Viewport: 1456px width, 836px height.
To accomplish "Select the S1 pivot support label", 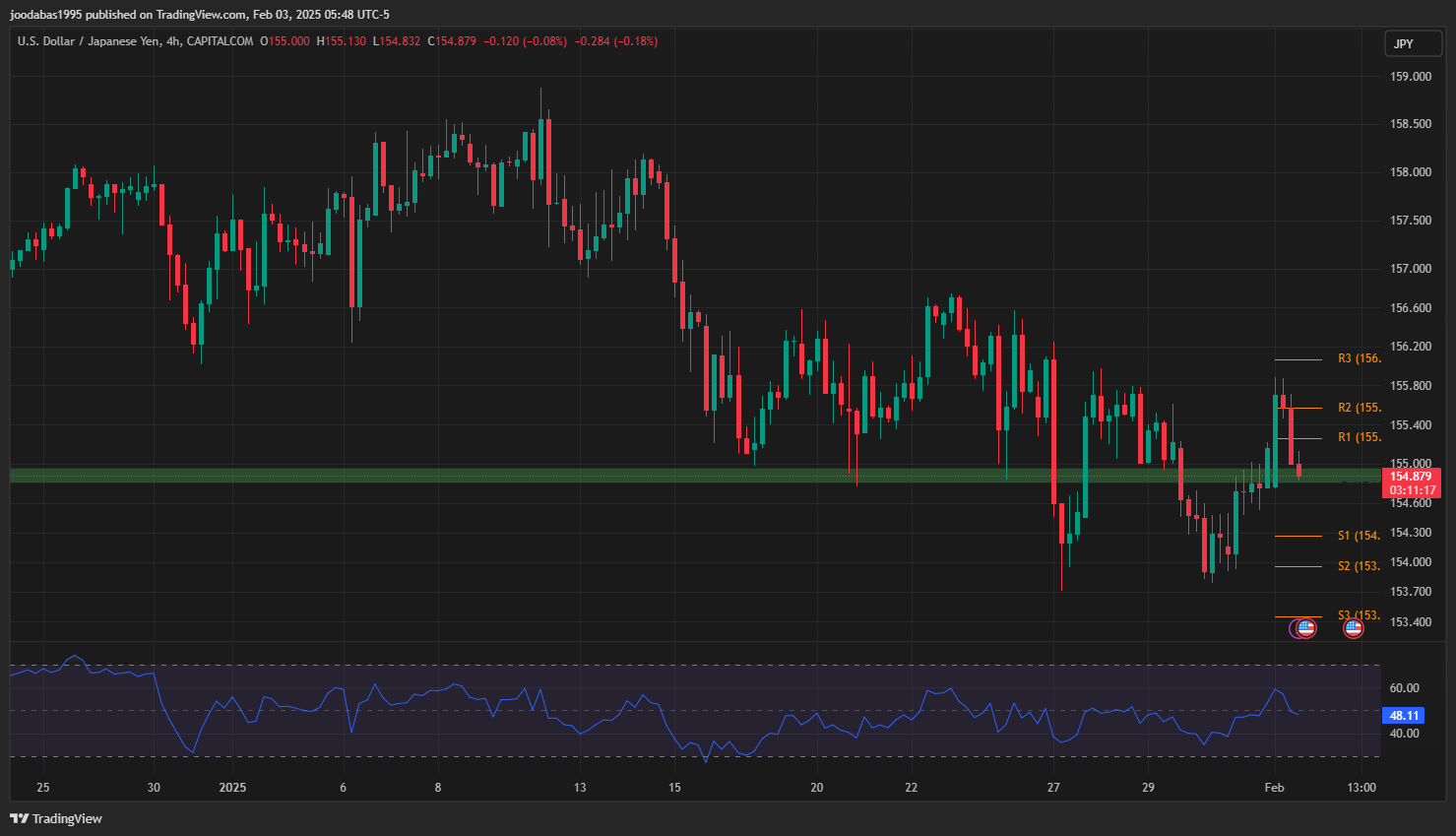I will [1359, 536].
